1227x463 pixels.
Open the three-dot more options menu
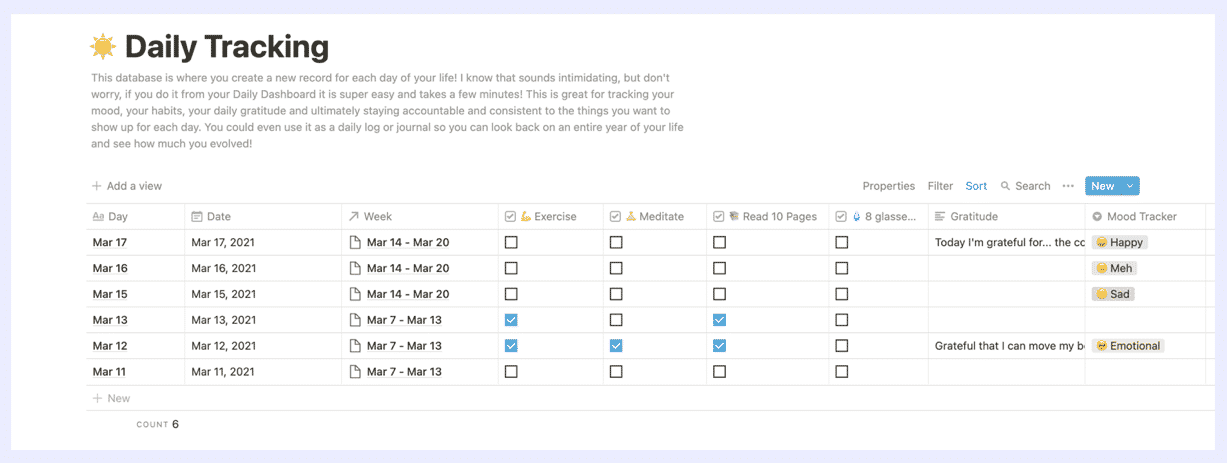coord(1068,186)
